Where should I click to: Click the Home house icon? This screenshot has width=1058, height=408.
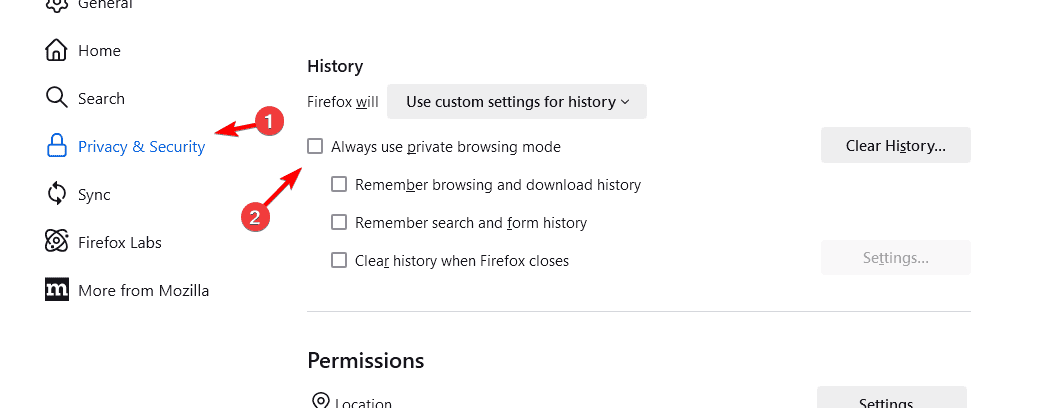click(57, 50)
